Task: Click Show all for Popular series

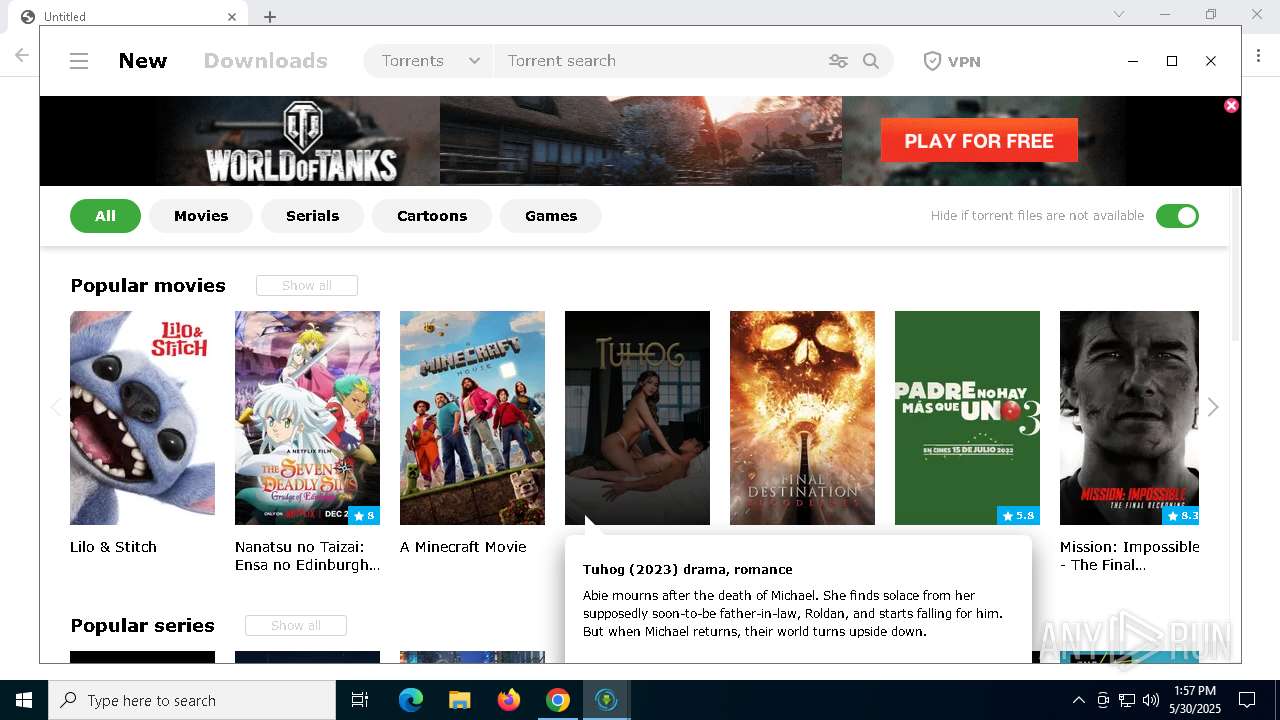Action: pos(296,626)
